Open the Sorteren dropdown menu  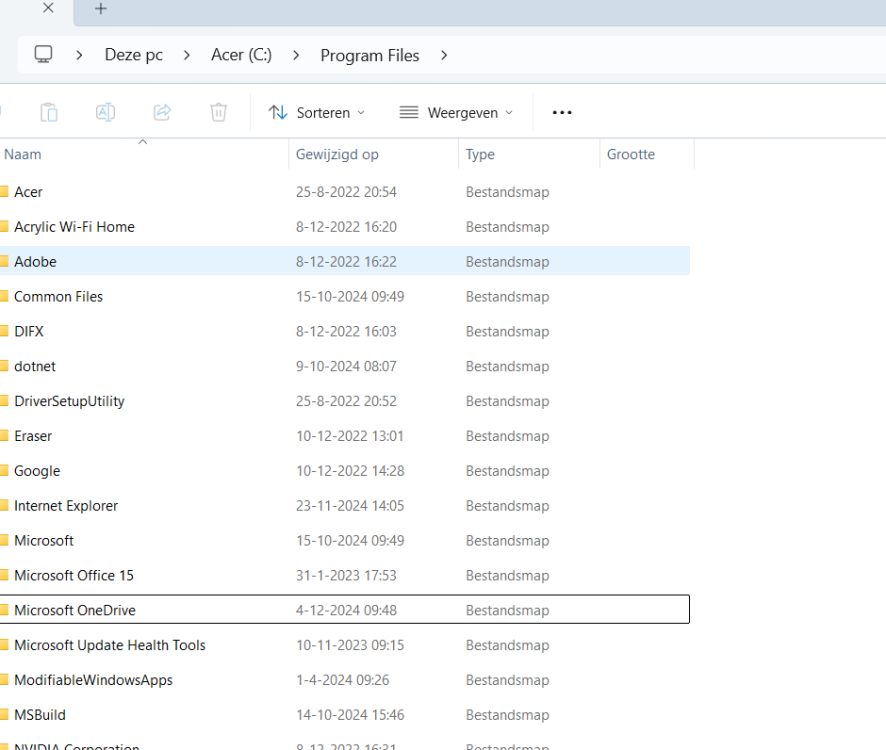pyautogui.click(x=317, y=113)
